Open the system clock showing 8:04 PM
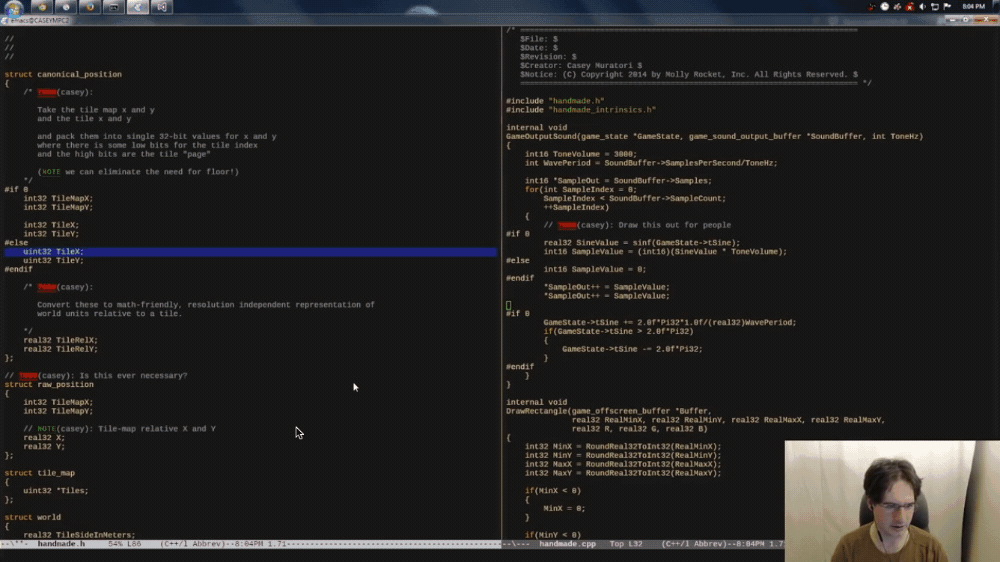Viewport: 1000px width, 562px height. click(973, 7)
